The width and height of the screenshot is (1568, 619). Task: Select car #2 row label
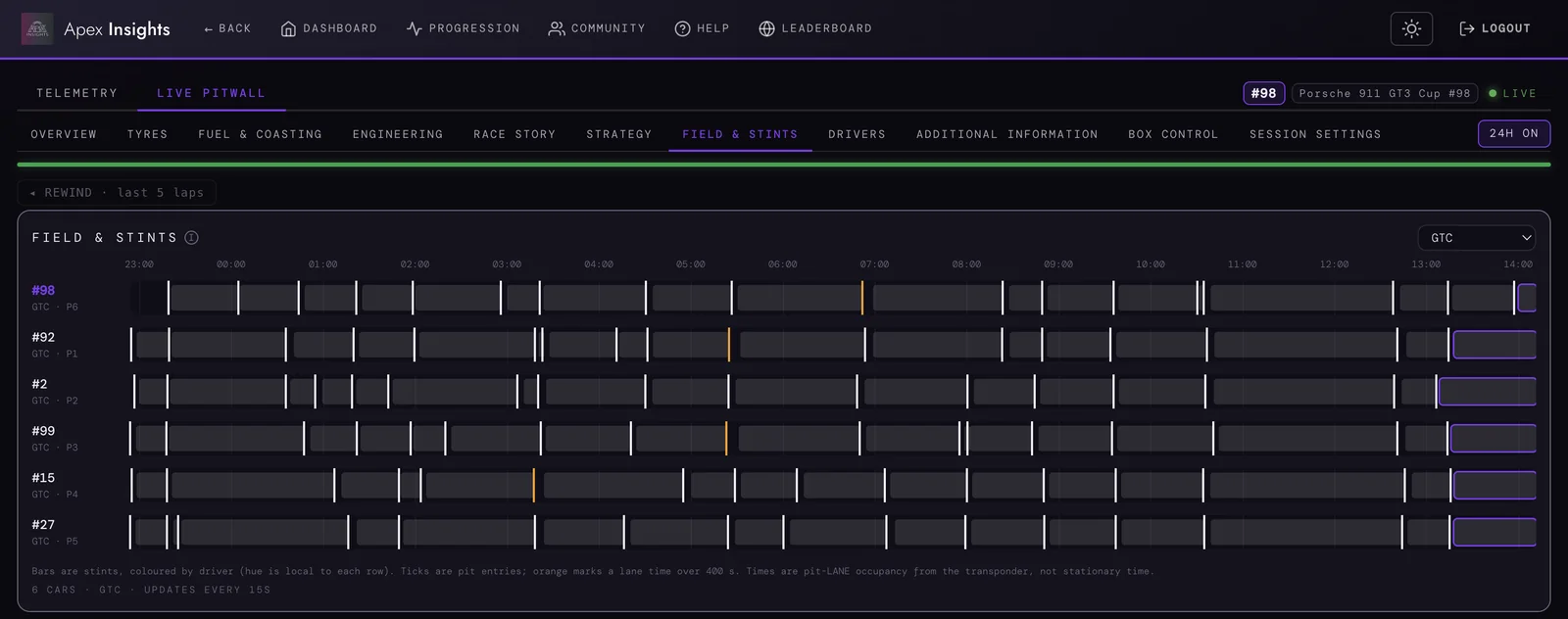point(39,384)
